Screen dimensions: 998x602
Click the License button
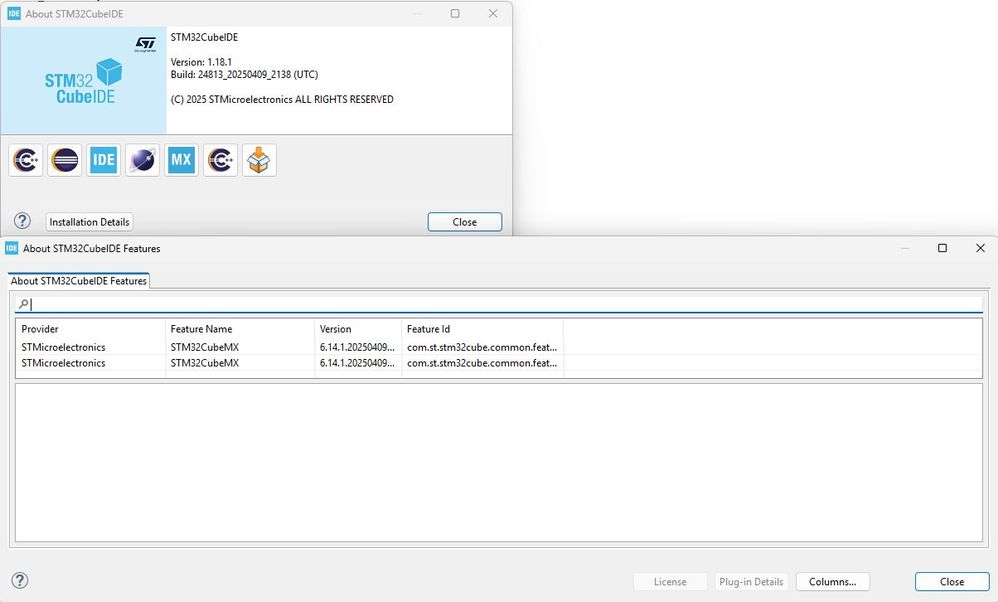point(670,582)
